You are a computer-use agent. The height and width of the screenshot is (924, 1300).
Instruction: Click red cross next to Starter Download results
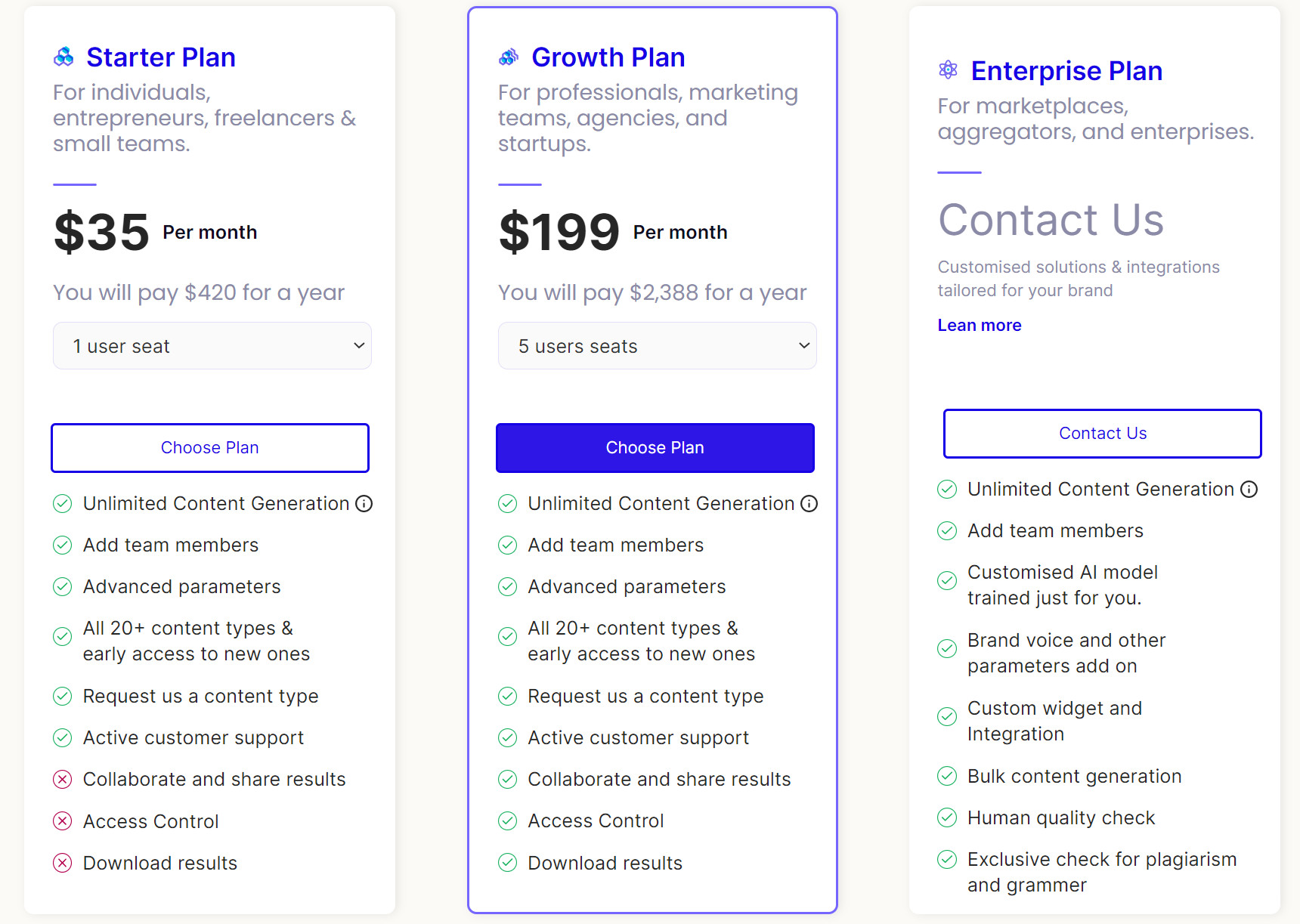click(x=63, y=863)
